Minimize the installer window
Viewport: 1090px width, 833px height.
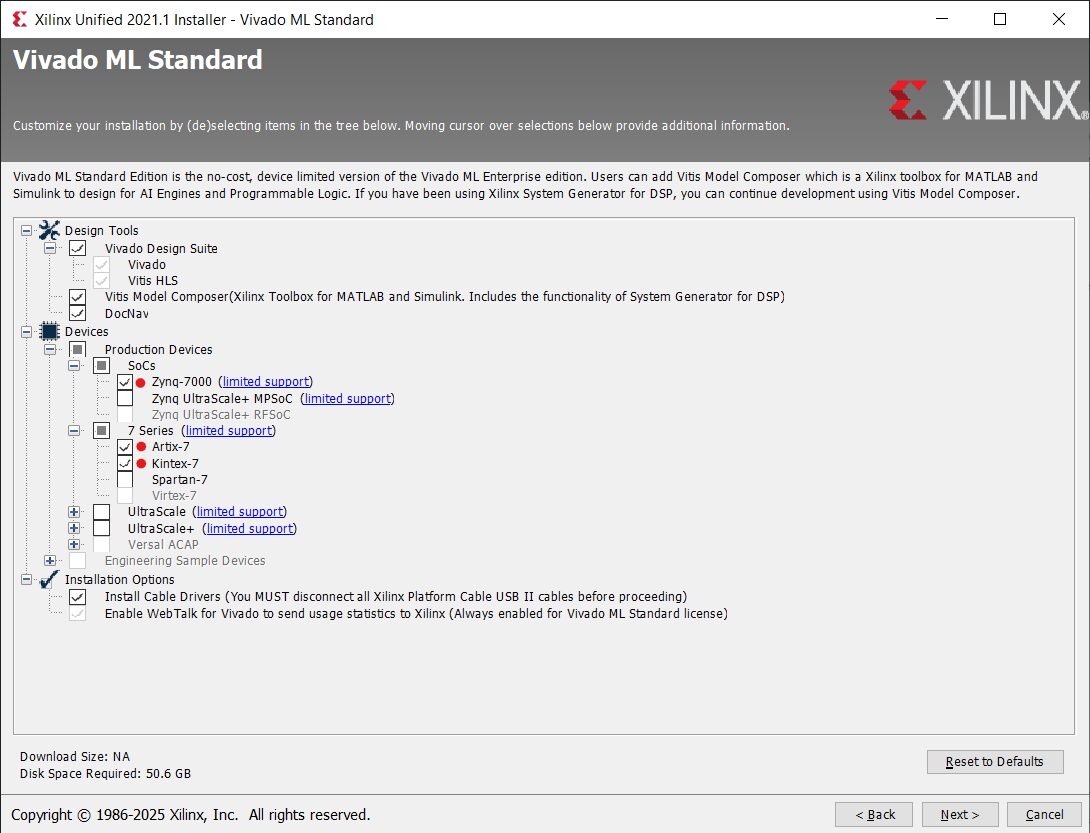click(x=942, y=19)
